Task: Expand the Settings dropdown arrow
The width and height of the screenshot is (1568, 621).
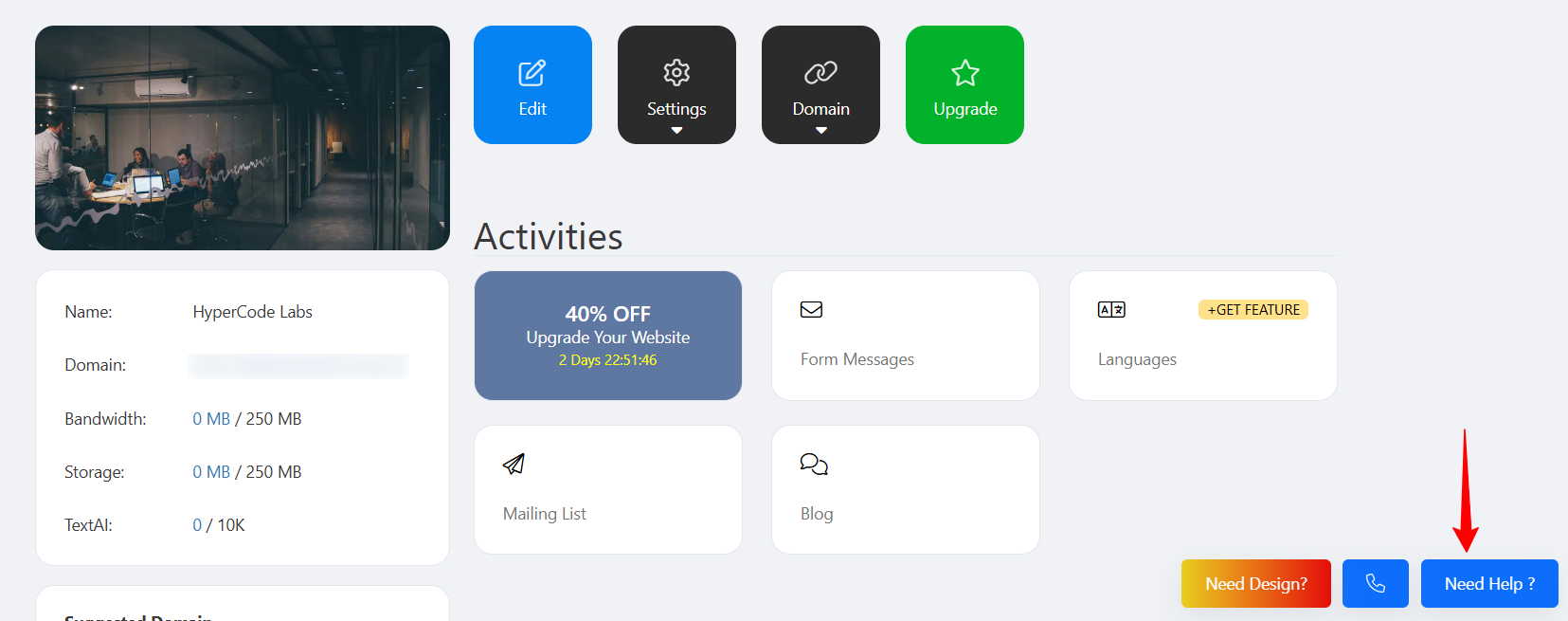Action: [x=676, y=131]
